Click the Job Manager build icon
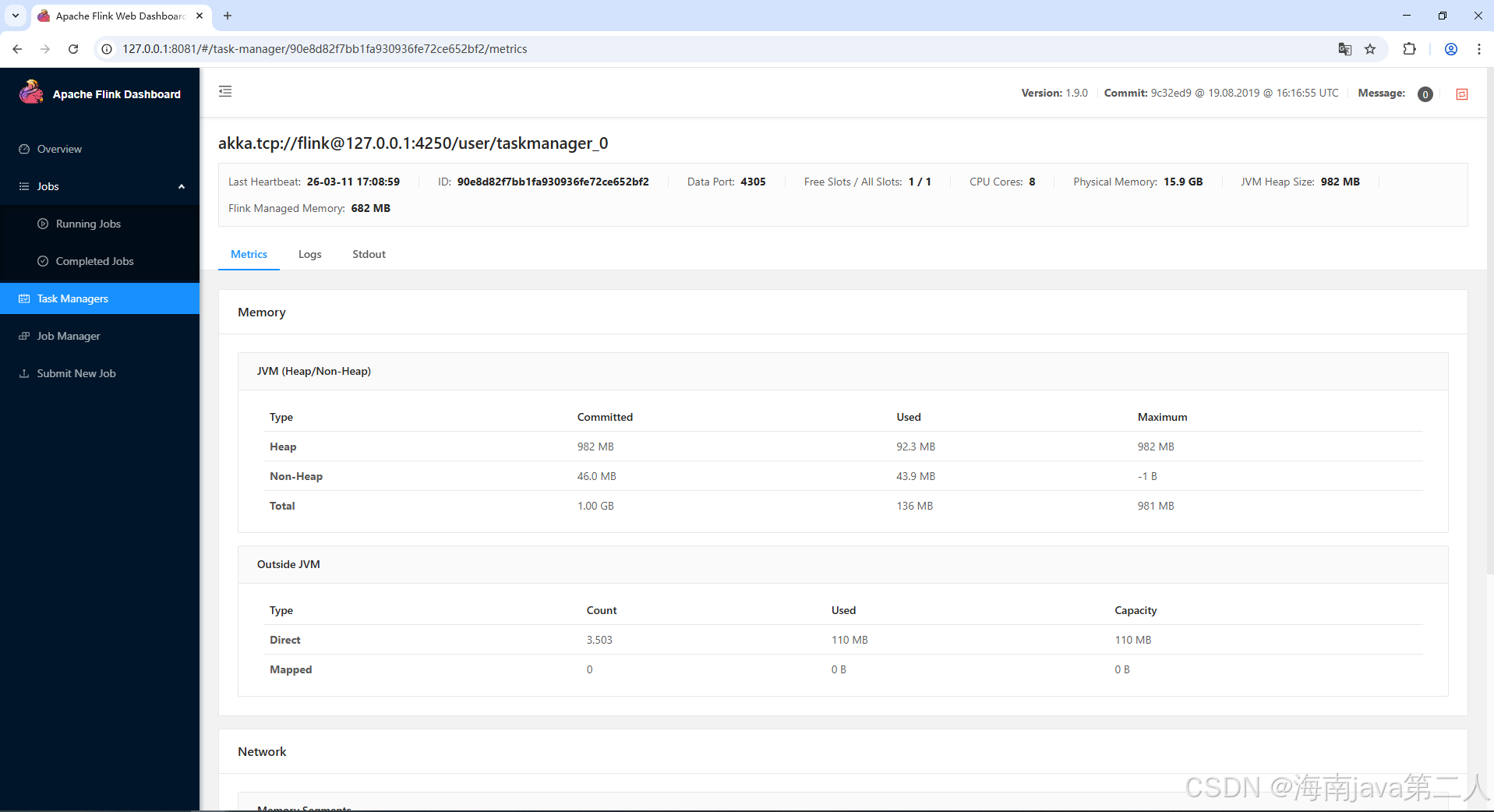This screenshot has height=812, width=1494. pyautogui.click(x=24, y=336)
